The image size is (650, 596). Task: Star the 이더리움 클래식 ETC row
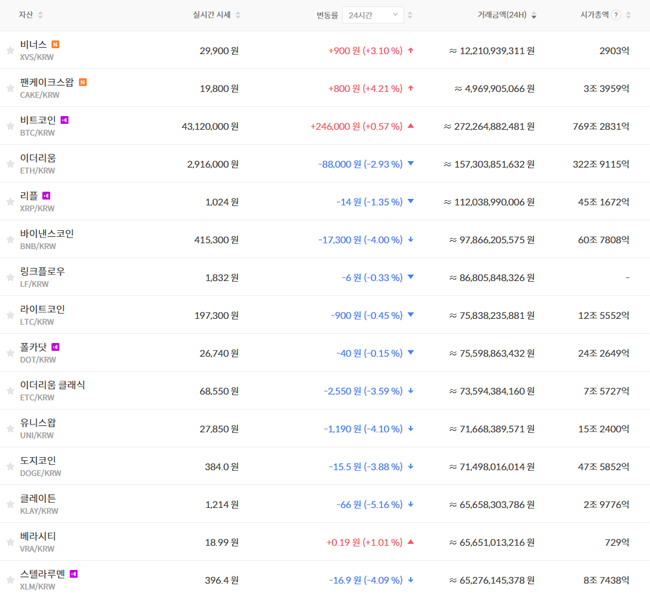click(x=10, y=391)
